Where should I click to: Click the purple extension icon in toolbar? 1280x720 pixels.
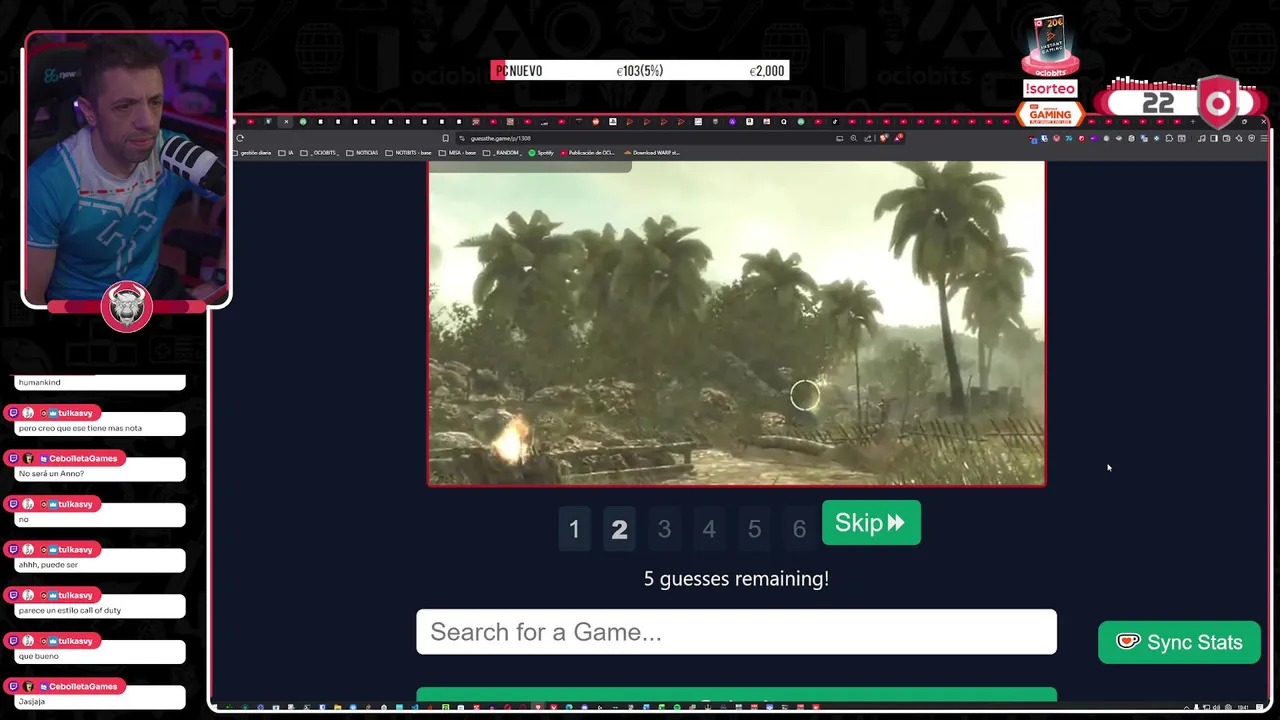1094,138
